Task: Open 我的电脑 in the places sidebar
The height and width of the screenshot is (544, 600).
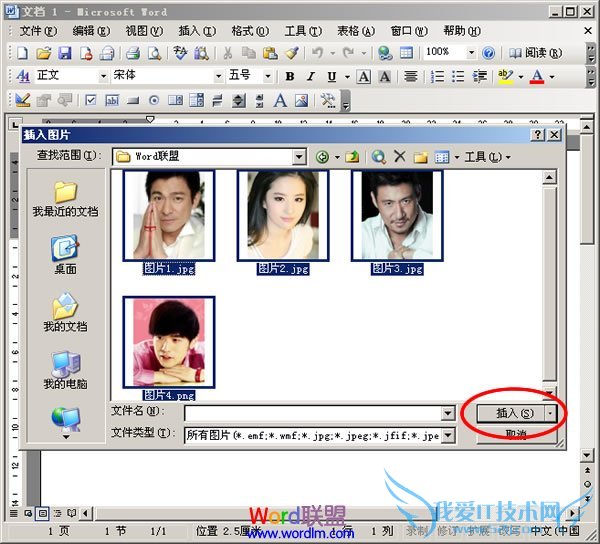Action: (65, 369)
